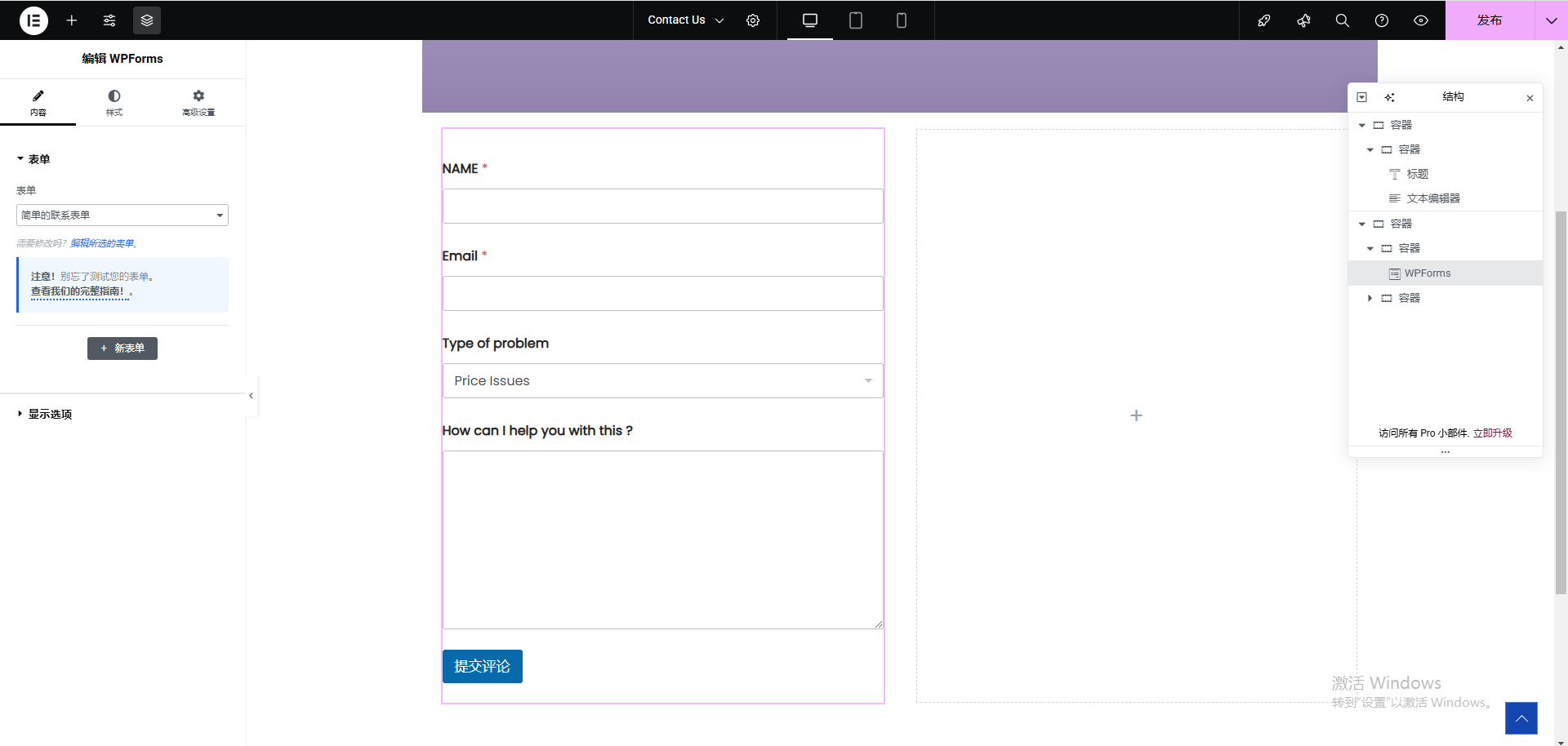Toggle the preview eye icon

(1420, 20)
